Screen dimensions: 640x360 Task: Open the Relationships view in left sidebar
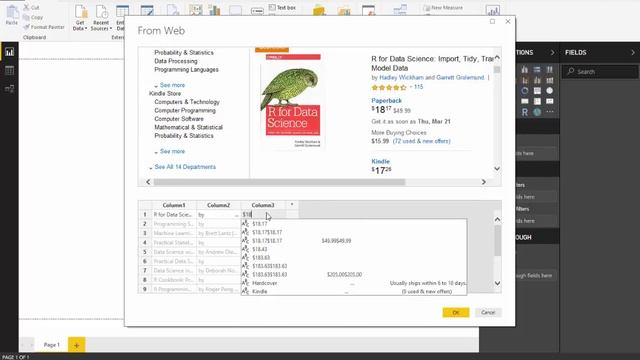[x=9, y=88]
